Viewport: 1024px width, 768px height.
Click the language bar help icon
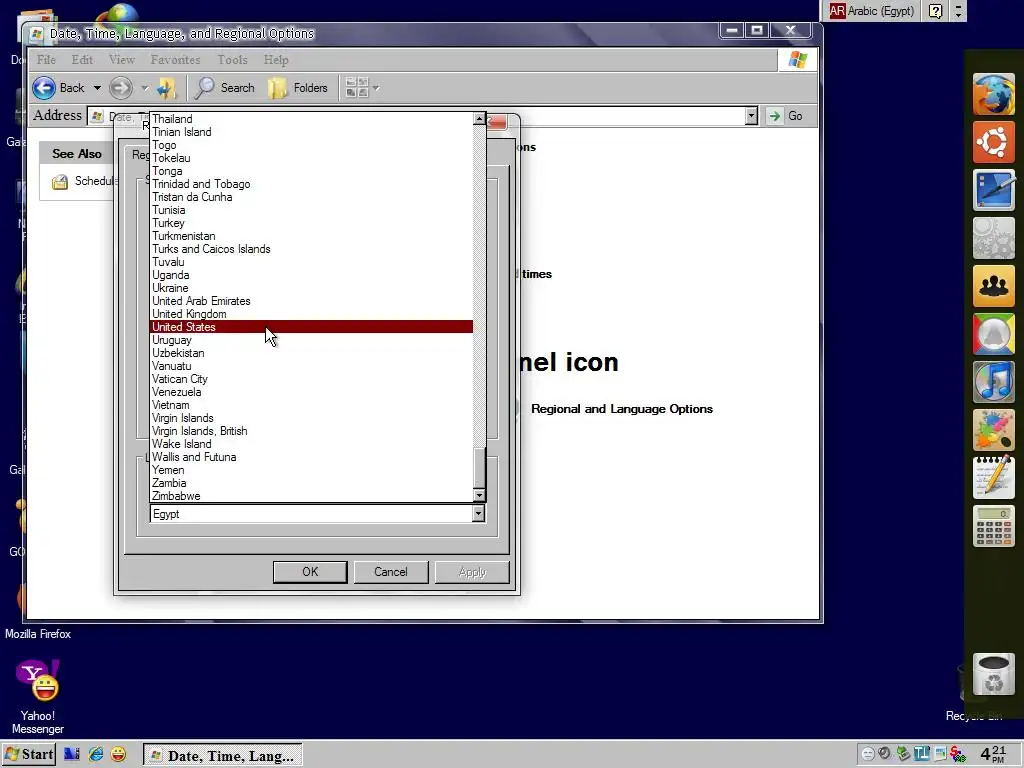(x=935, y=10)
